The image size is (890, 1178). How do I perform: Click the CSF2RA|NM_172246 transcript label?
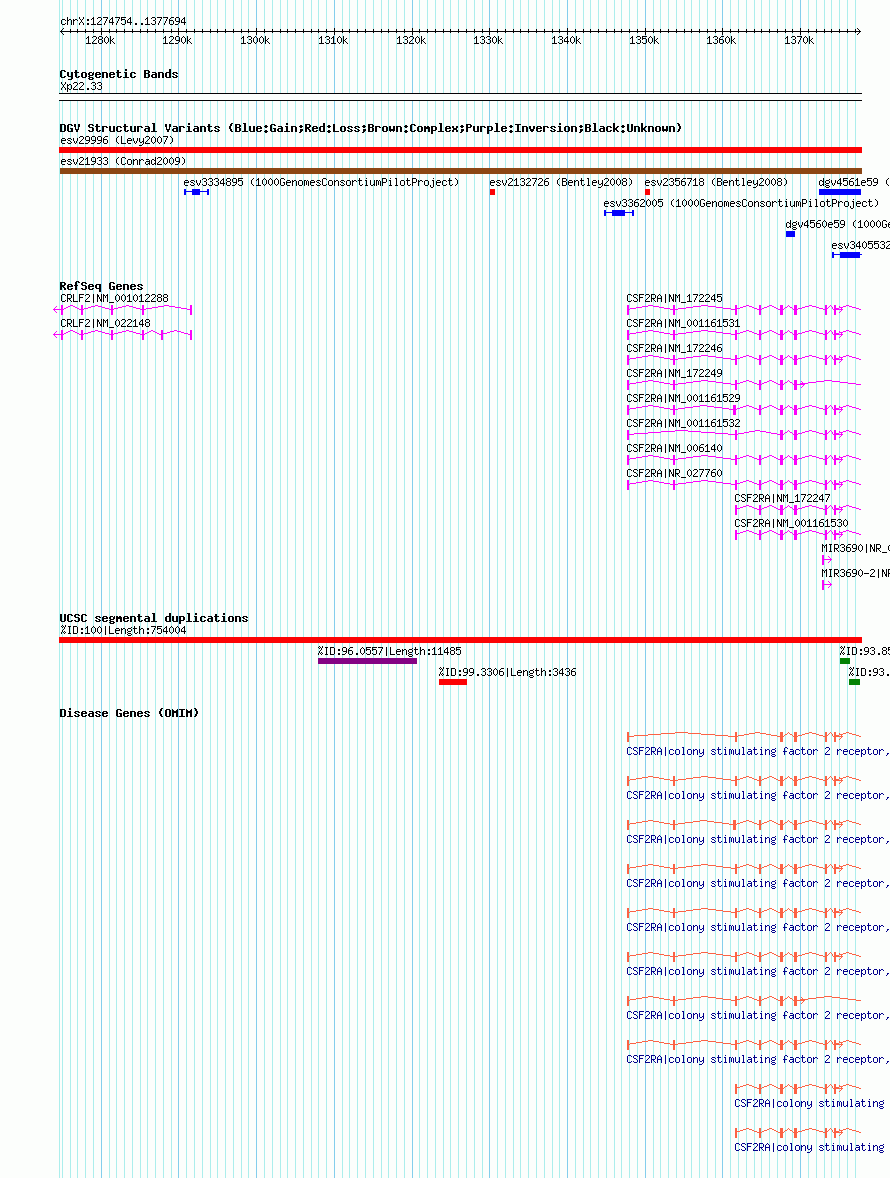tap(674, 348)
